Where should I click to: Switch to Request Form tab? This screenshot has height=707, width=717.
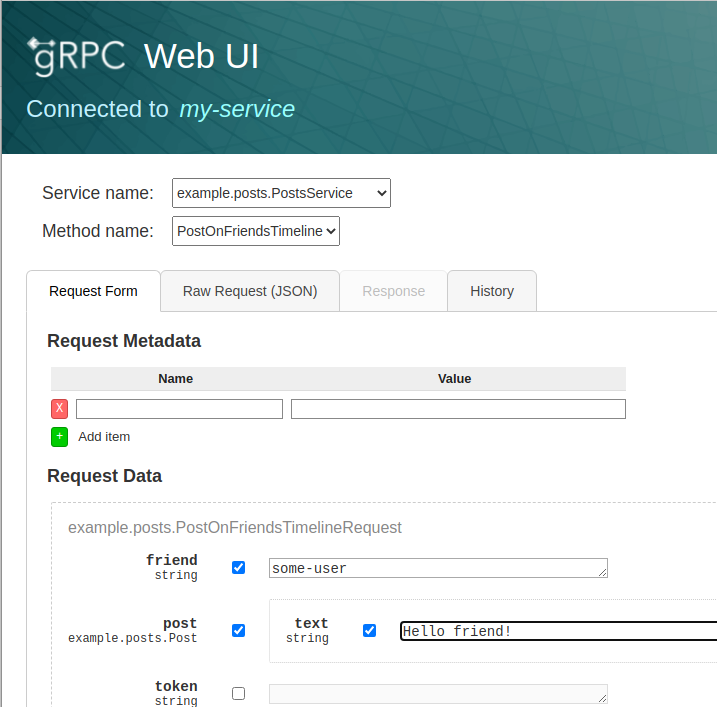[x=93, y=291]
